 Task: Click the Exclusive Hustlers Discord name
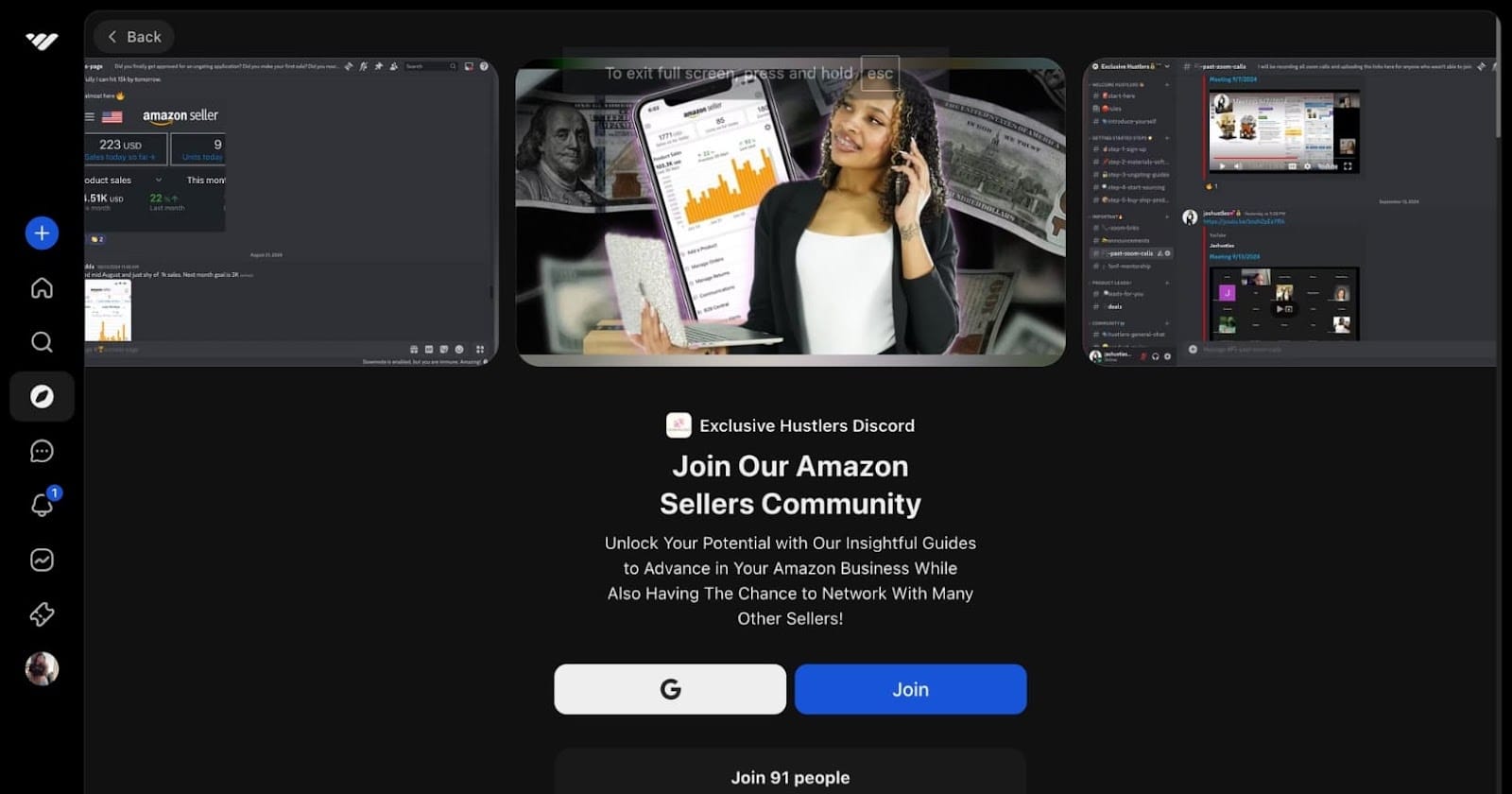(x=807, y=425)
